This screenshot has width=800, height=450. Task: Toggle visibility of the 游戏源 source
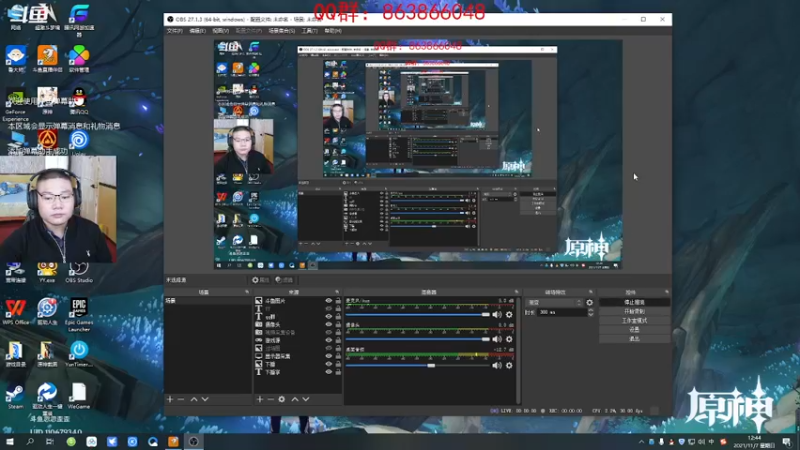pyautogui.click(x=329, y=340)
